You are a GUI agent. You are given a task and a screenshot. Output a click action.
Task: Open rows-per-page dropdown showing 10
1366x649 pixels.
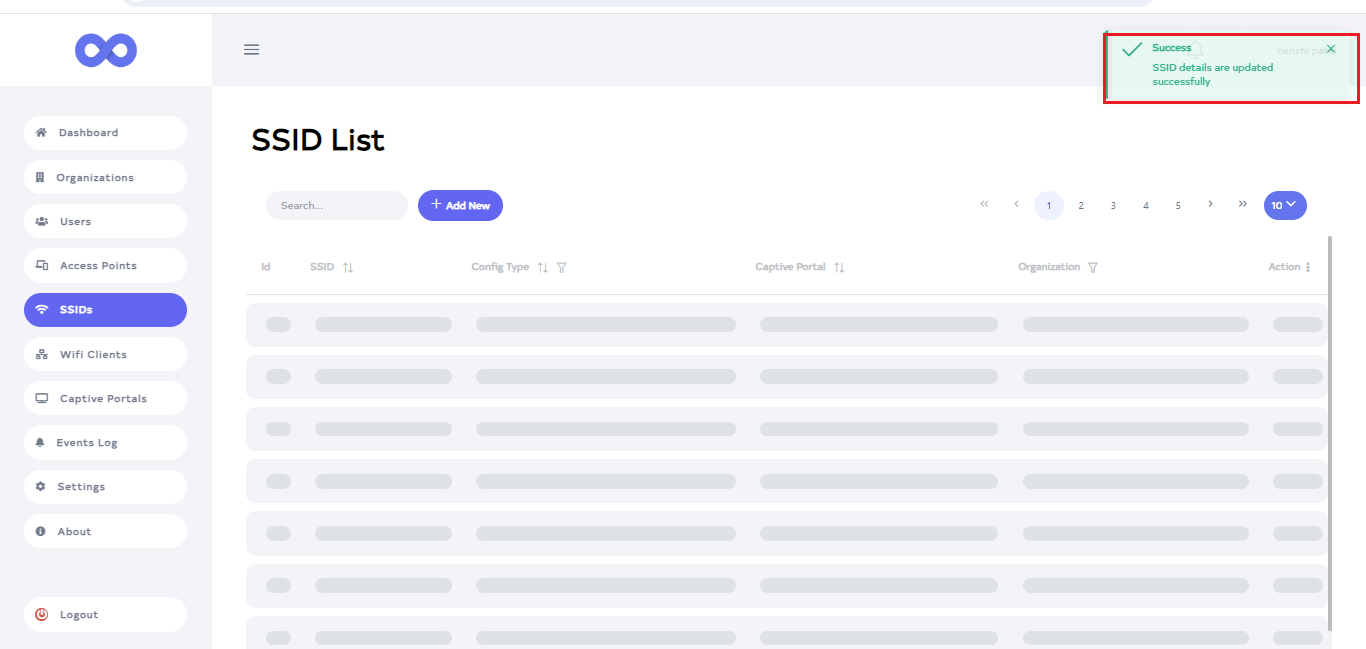tap(1285, 205)
